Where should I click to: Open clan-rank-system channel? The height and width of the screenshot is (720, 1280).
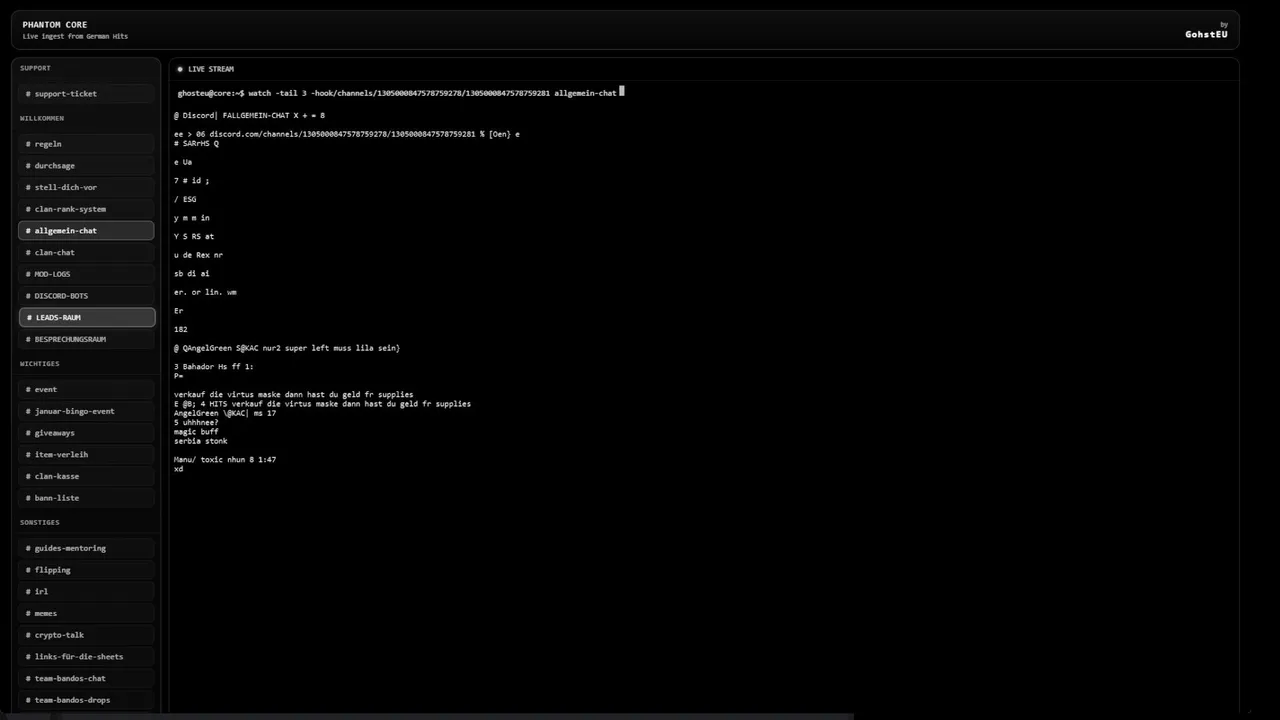point(87,209)
